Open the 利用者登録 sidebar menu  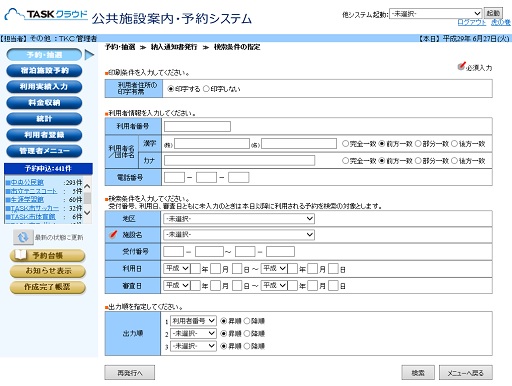coord(44,135)
